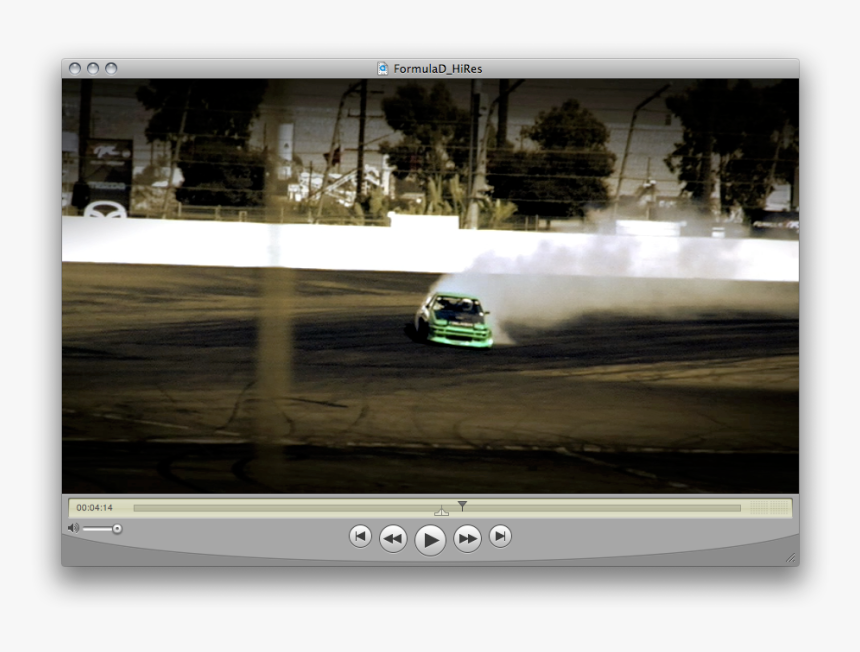Click the start of the timeline scrubber
Viewport: 860px width, 652px height.
pos(137,508)
